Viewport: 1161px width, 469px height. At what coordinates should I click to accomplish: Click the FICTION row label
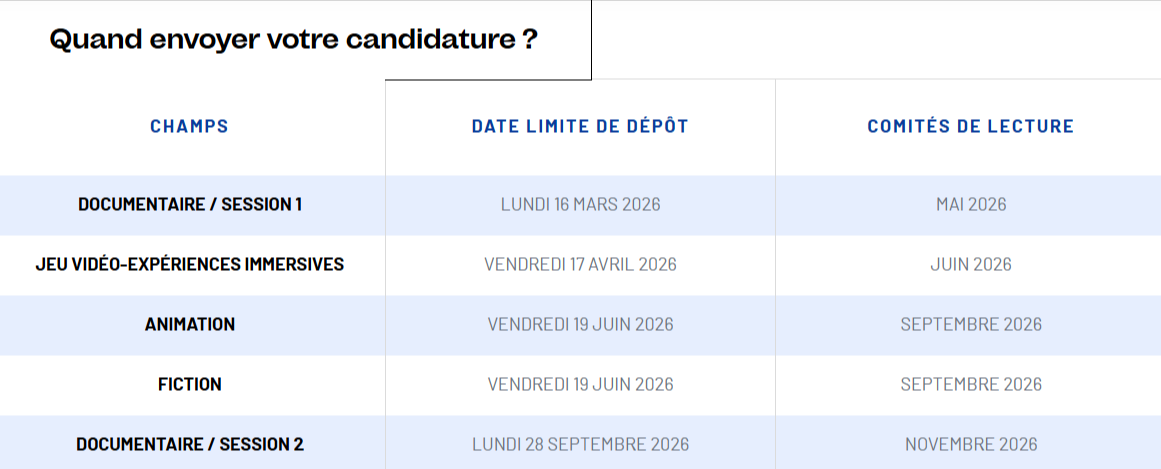[190, 384]
